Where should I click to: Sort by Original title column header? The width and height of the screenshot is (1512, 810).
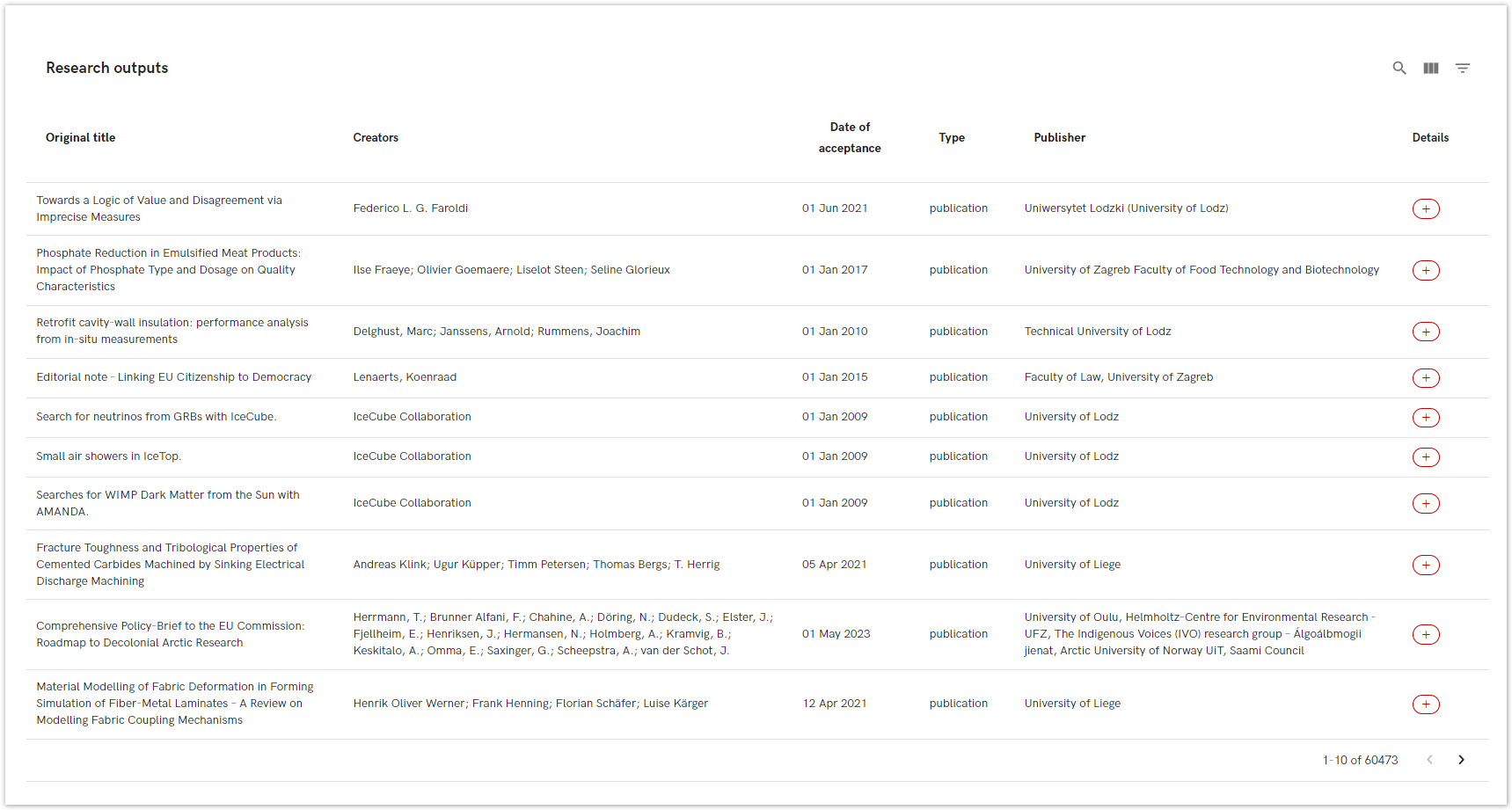81,138
